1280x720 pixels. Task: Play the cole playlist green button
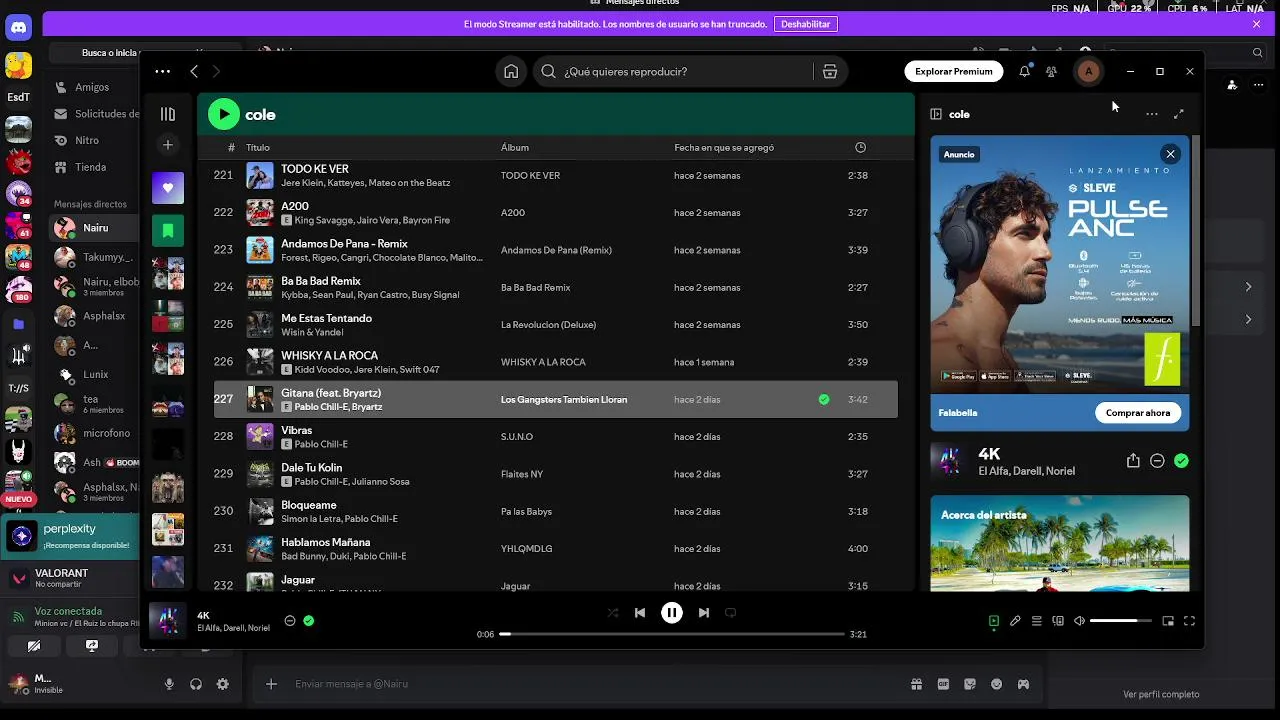(x=224, y=114)
